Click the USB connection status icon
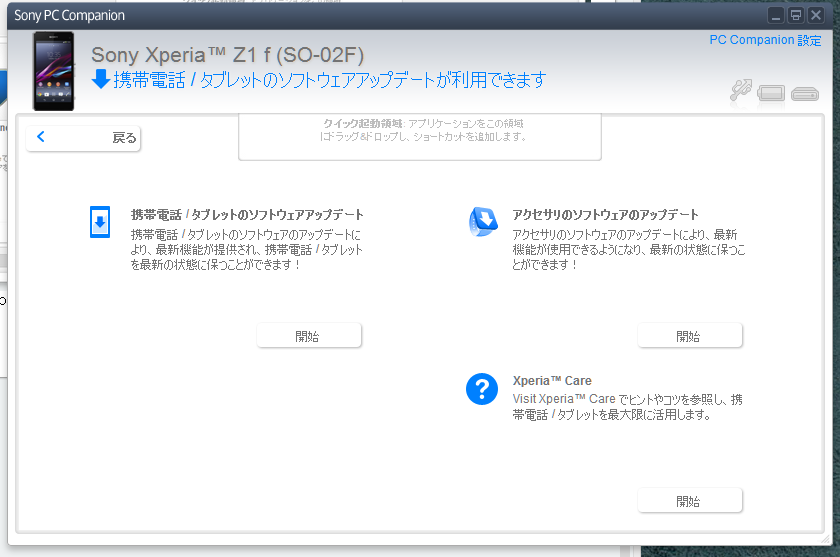 pyautogui.click(x=741, y=90)
